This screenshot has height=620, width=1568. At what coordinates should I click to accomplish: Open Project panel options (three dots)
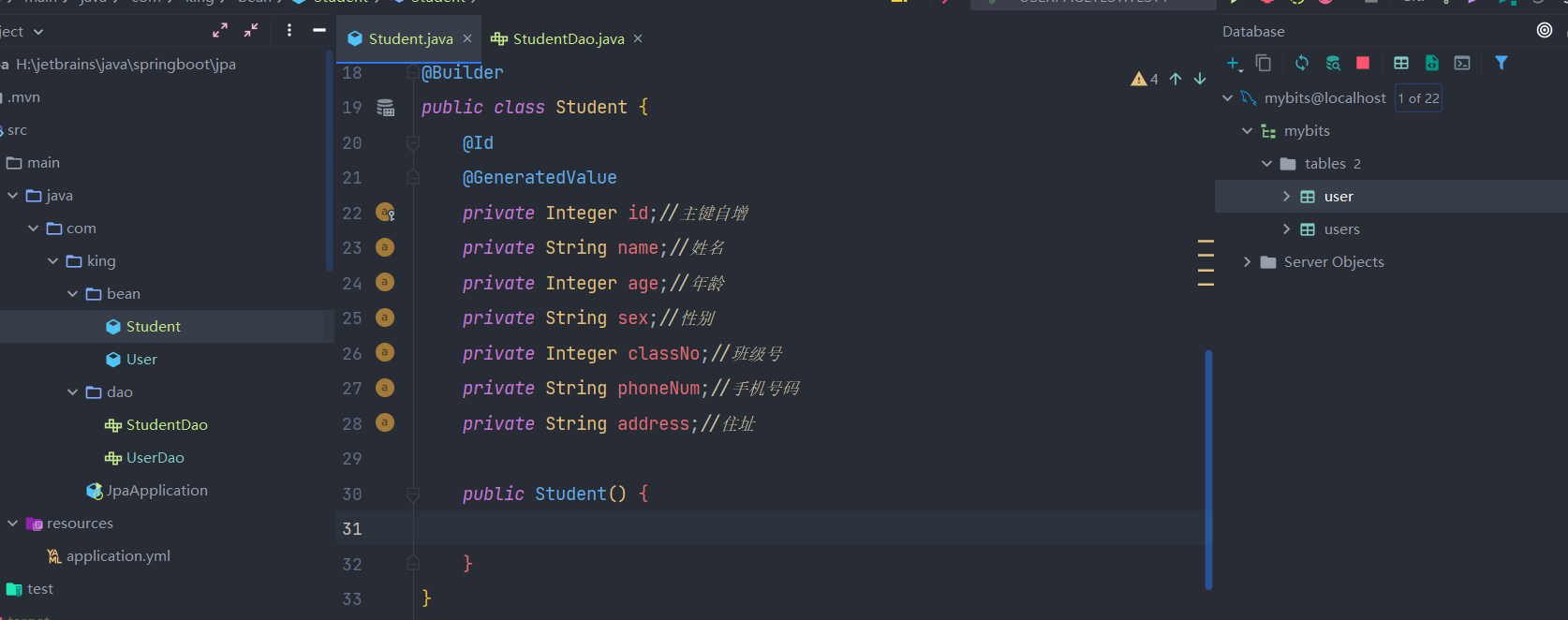point(289,31)
